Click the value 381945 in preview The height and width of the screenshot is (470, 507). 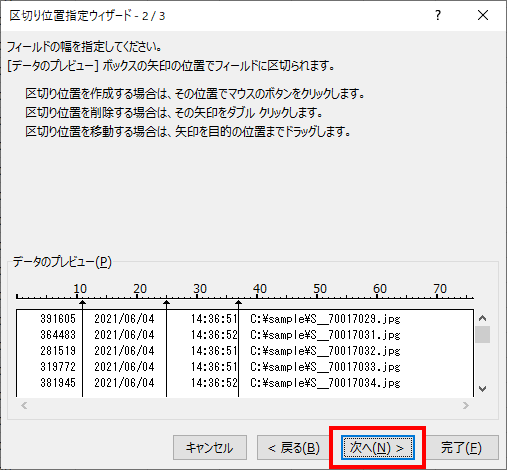click(58, 383)
